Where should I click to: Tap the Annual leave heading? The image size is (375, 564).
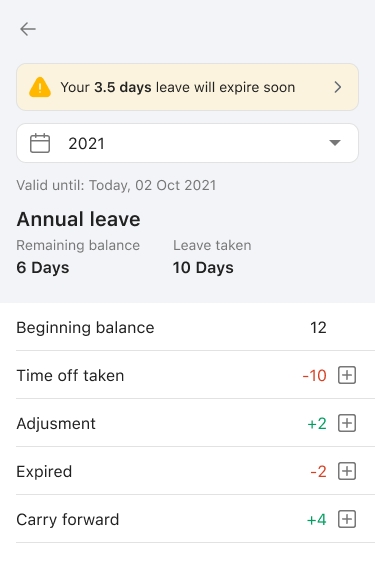78,219
